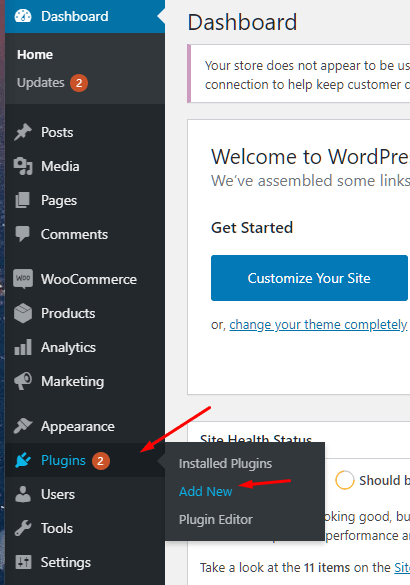Click the Welcome to WordPress heading
This screenshot has width=410, height=585.
coord(310,156)
